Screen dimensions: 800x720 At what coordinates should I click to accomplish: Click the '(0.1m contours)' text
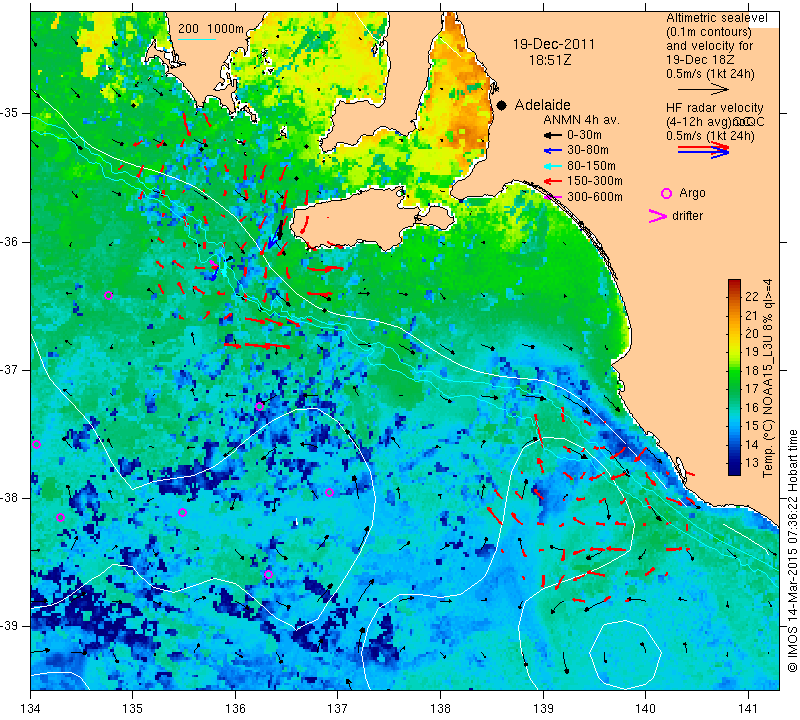click(x=709, y=32)
